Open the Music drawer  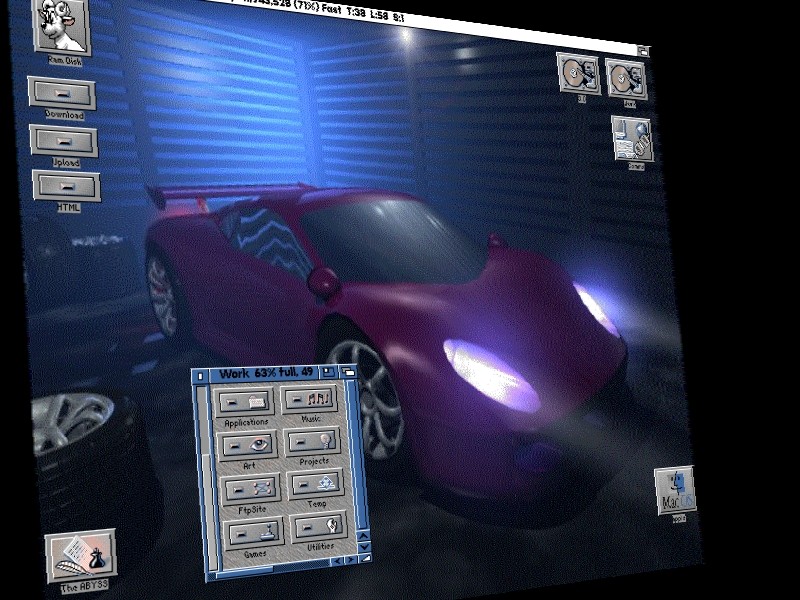point(311,400)
